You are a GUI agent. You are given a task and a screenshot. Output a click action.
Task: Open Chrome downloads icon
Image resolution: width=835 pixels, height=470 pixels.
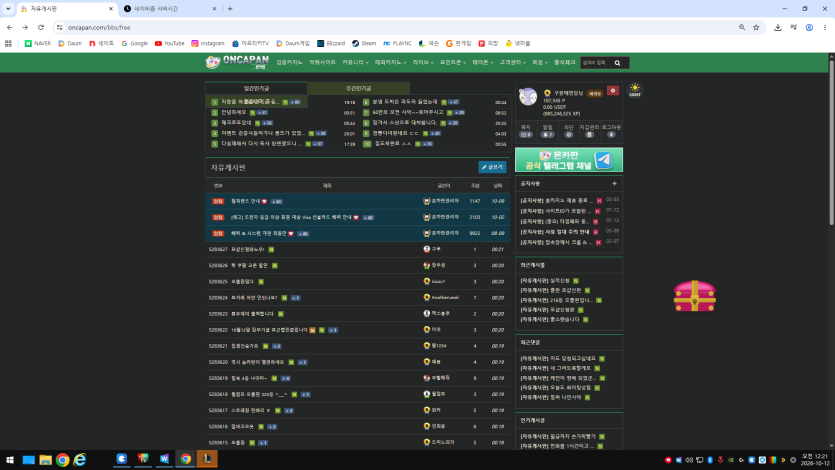[777, 27]
